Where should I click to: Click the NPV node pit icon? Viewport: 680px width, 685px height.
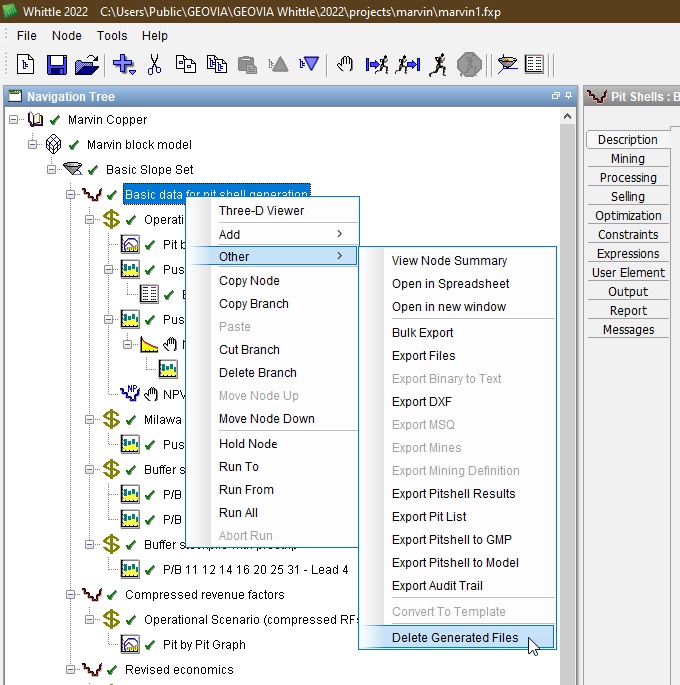click(130, 393)
